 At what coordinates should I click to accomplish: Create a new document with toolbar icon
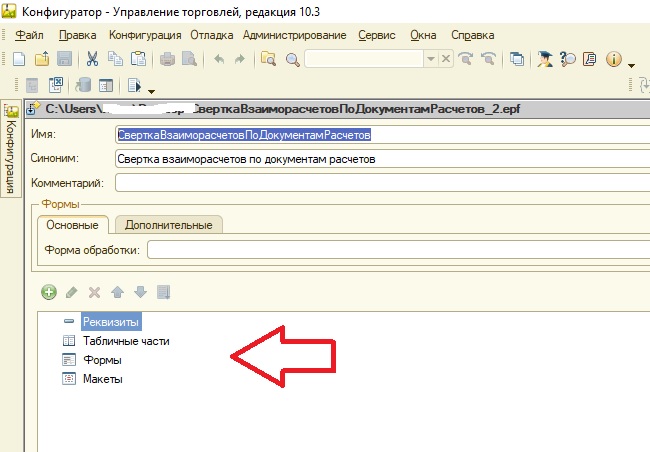(19, 59)
